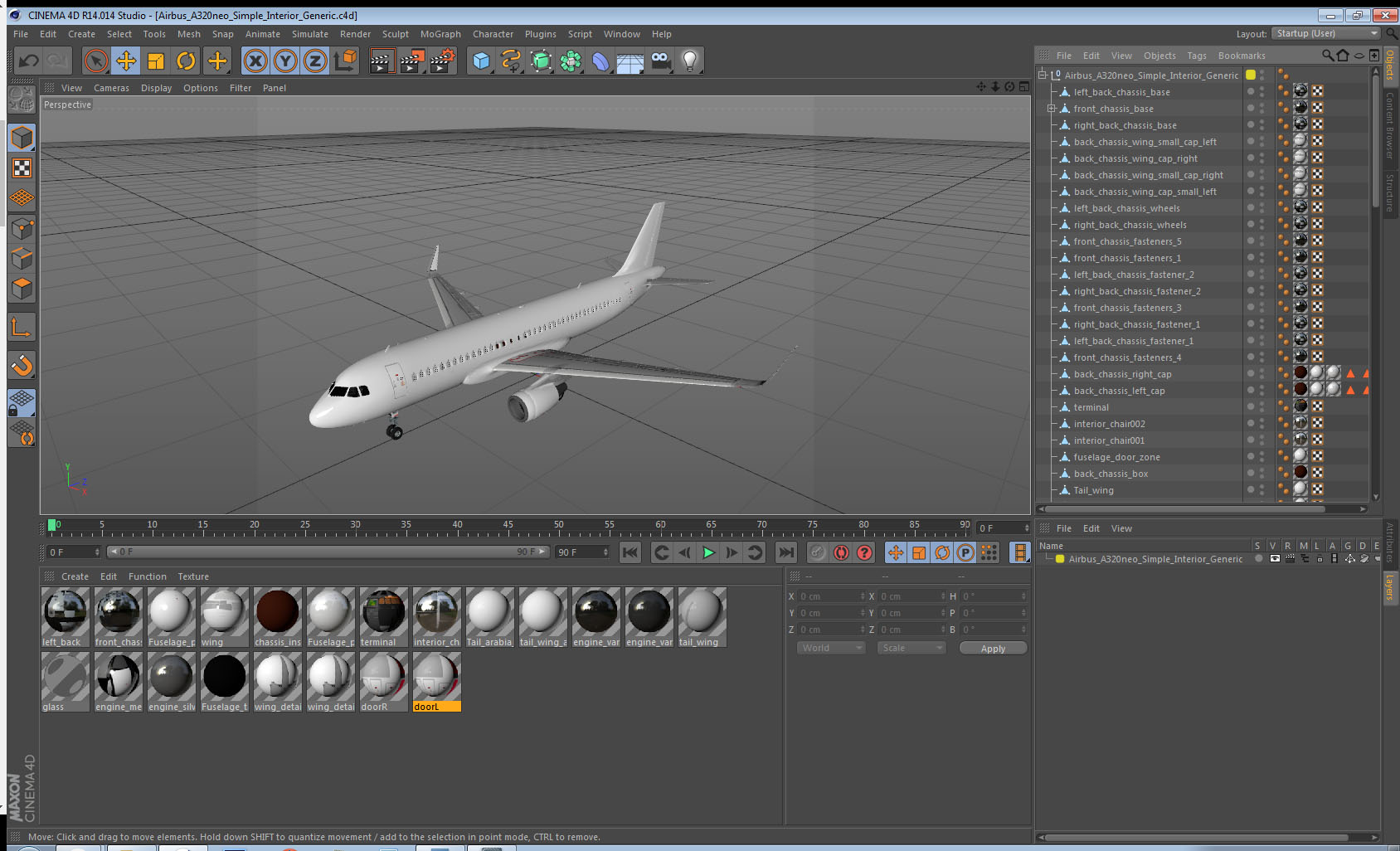Screen dimensions: 1400x851
Task: Toggle position keyframe recording
Action: [896, 552]
